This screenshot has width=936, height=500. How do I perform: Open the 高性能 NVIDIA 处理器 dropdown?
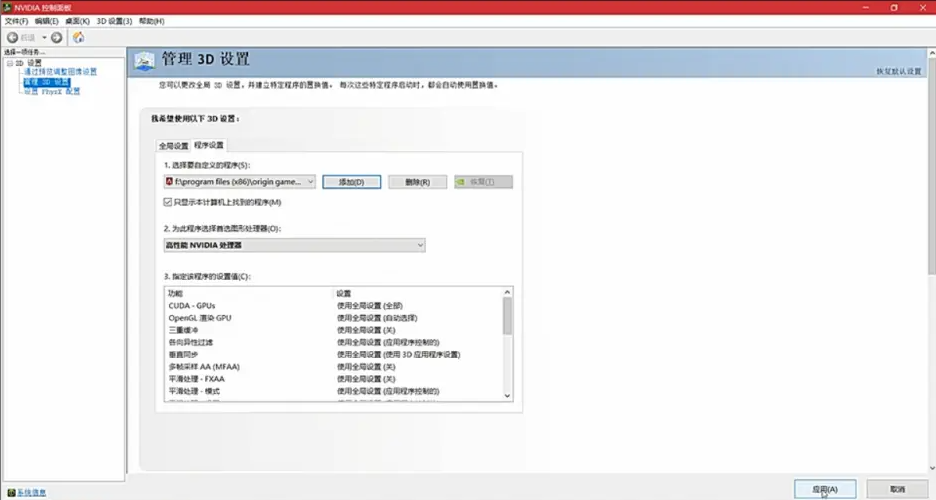click(294, 245)
